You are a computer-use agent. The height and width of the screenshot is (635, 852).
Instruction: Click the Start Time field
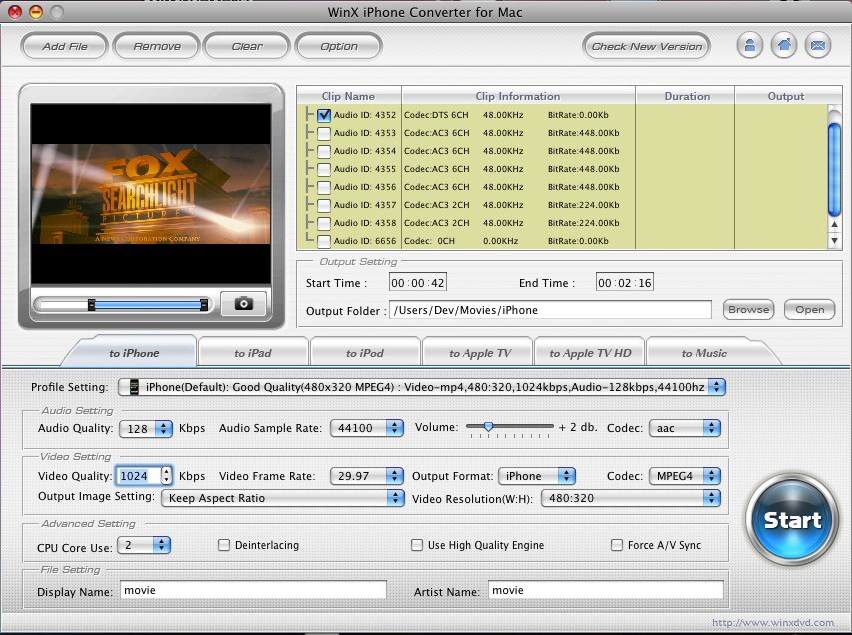[x=418, y=283]
